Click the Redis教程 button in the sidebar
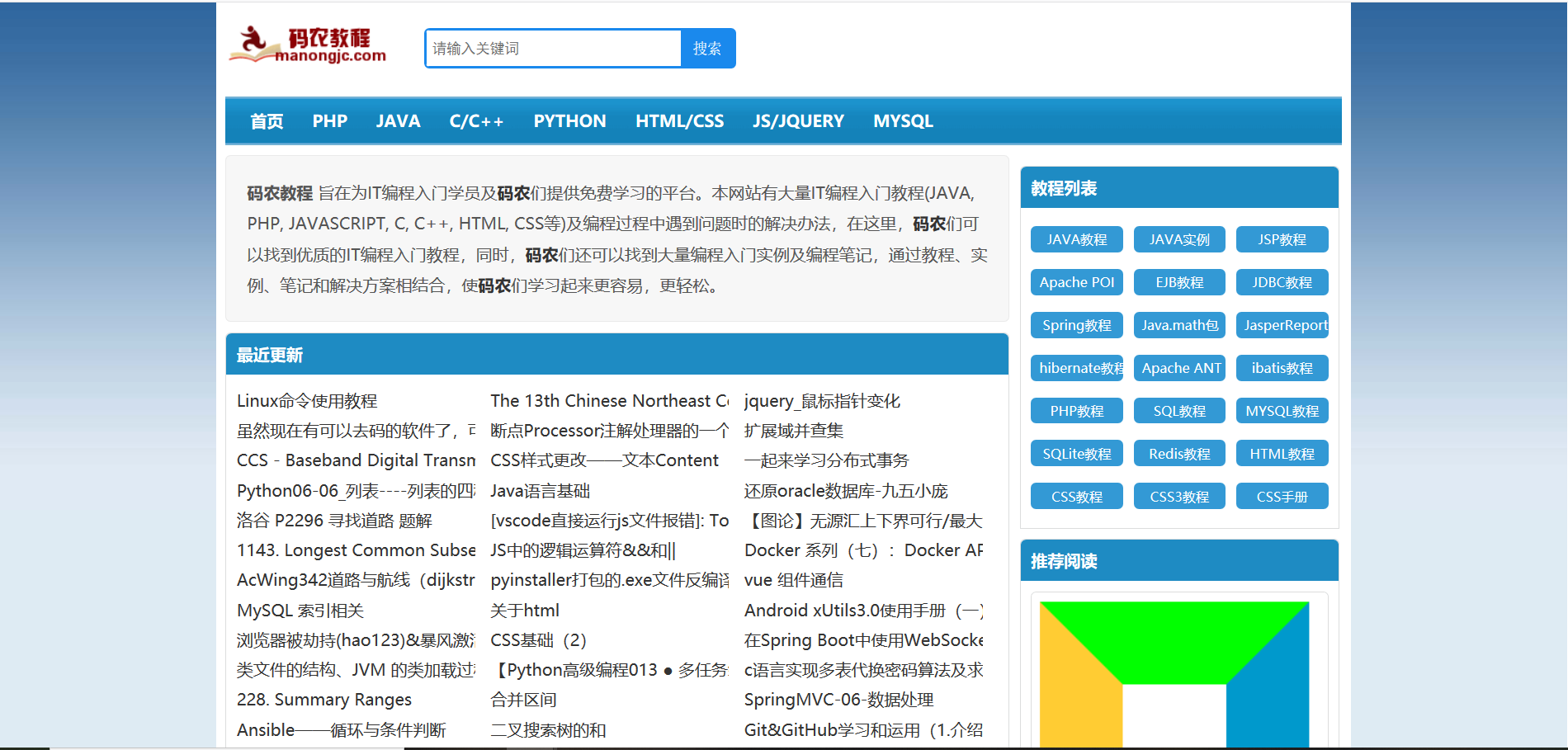 (x=1179, y=453)
